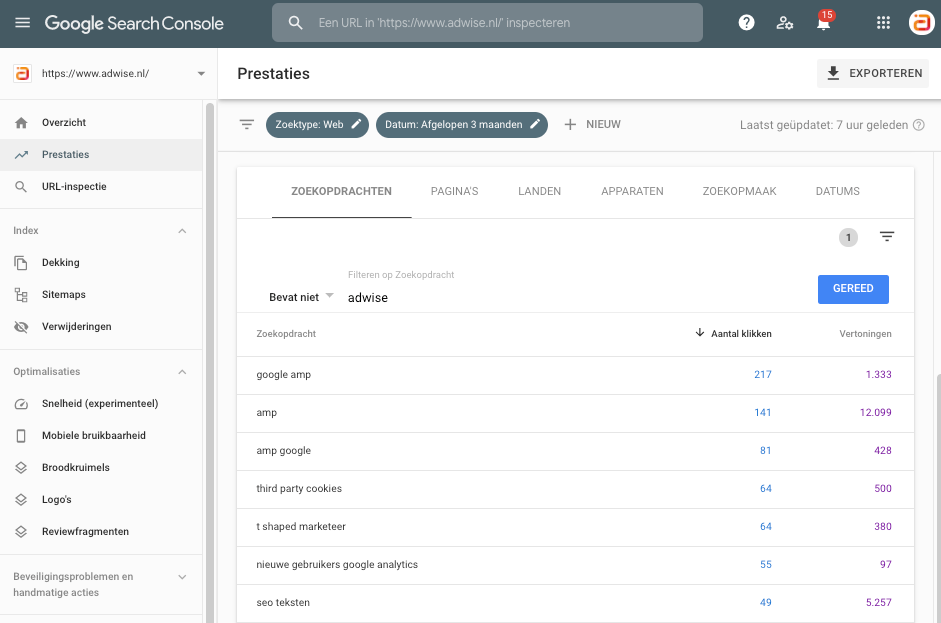Screen dimensions: 941x623
Task: Open the adwise.nl property selector dropdown
Action: click(x=201, y=74)
